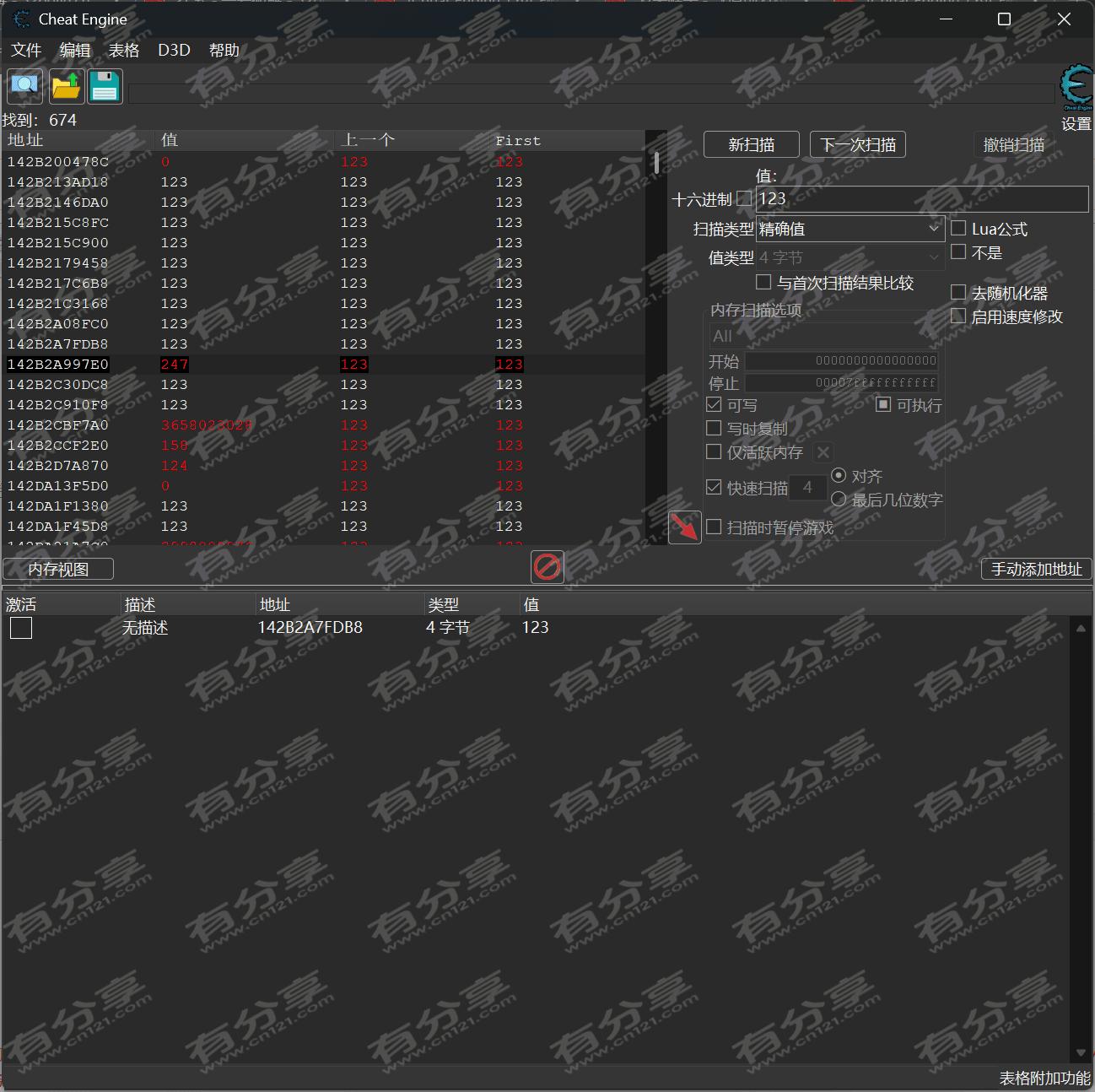Toggle the 可写 checkbox
1095x1092 pixels.
coord(714,404)
